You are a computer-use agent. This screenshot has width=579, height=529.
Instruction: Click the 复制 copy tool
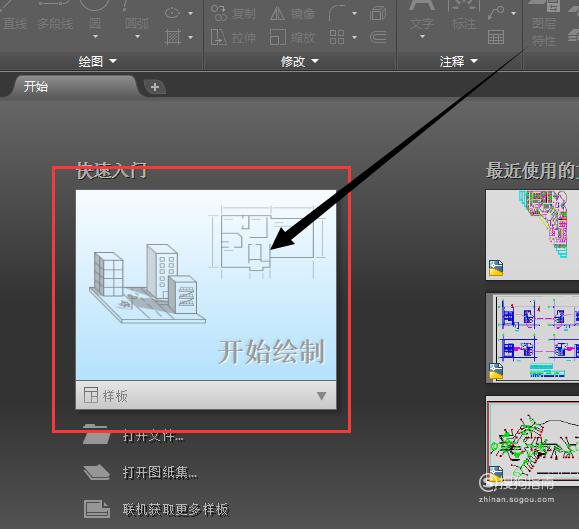233,13
